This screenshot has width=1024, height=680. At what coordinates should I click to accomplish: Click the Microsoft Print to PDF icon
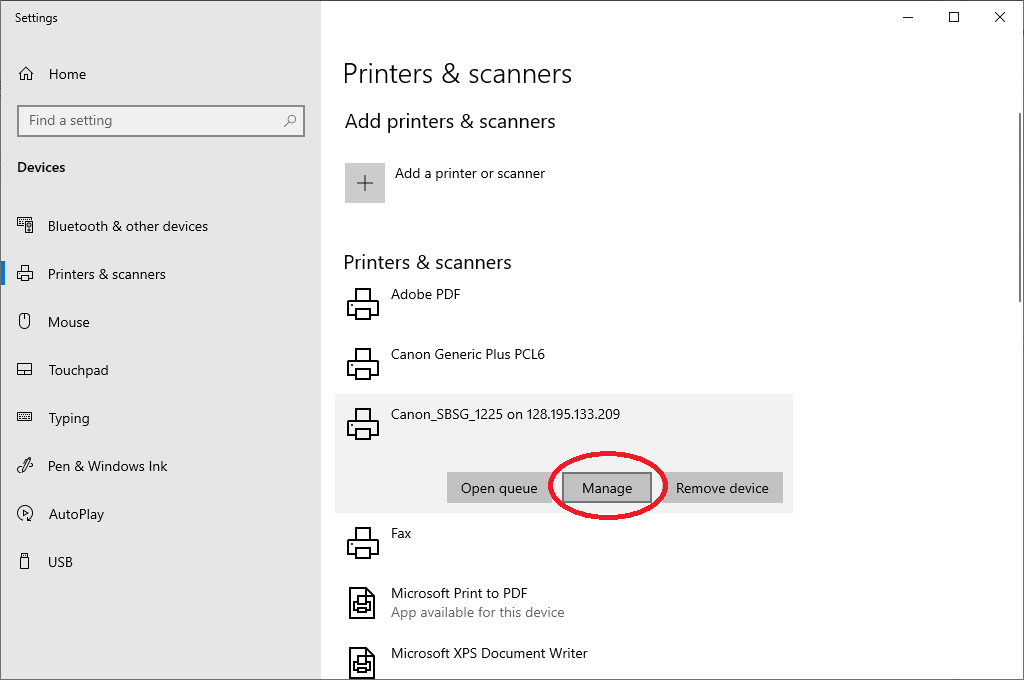[362, 602]
